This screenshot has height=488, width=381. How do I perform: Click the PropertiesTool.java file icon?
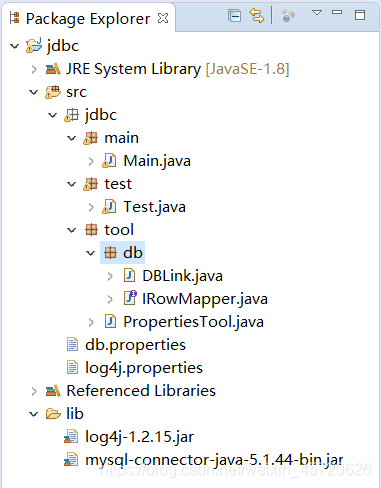point(110,322)
